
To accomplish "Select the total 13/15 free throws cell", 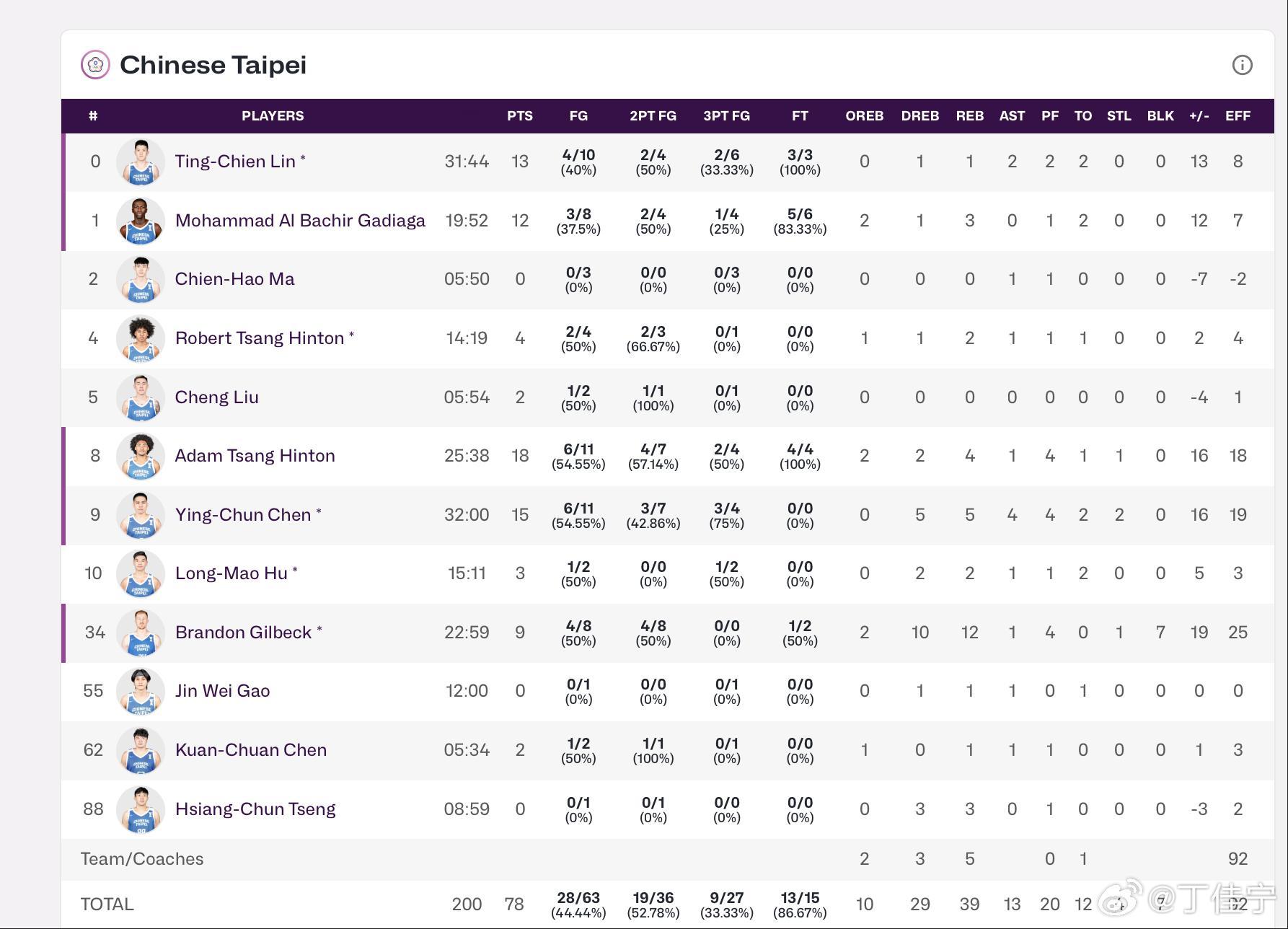I will point(800,904).
